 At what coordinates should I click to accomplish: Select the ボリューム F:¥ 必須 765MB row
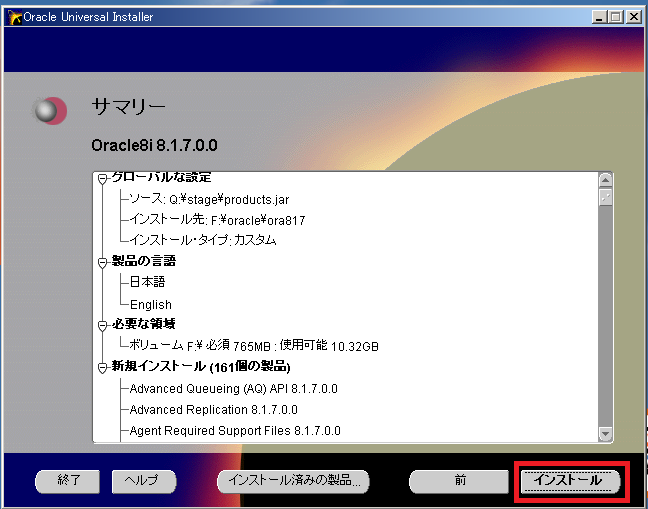pyautogui.click(x=254, y=345)
